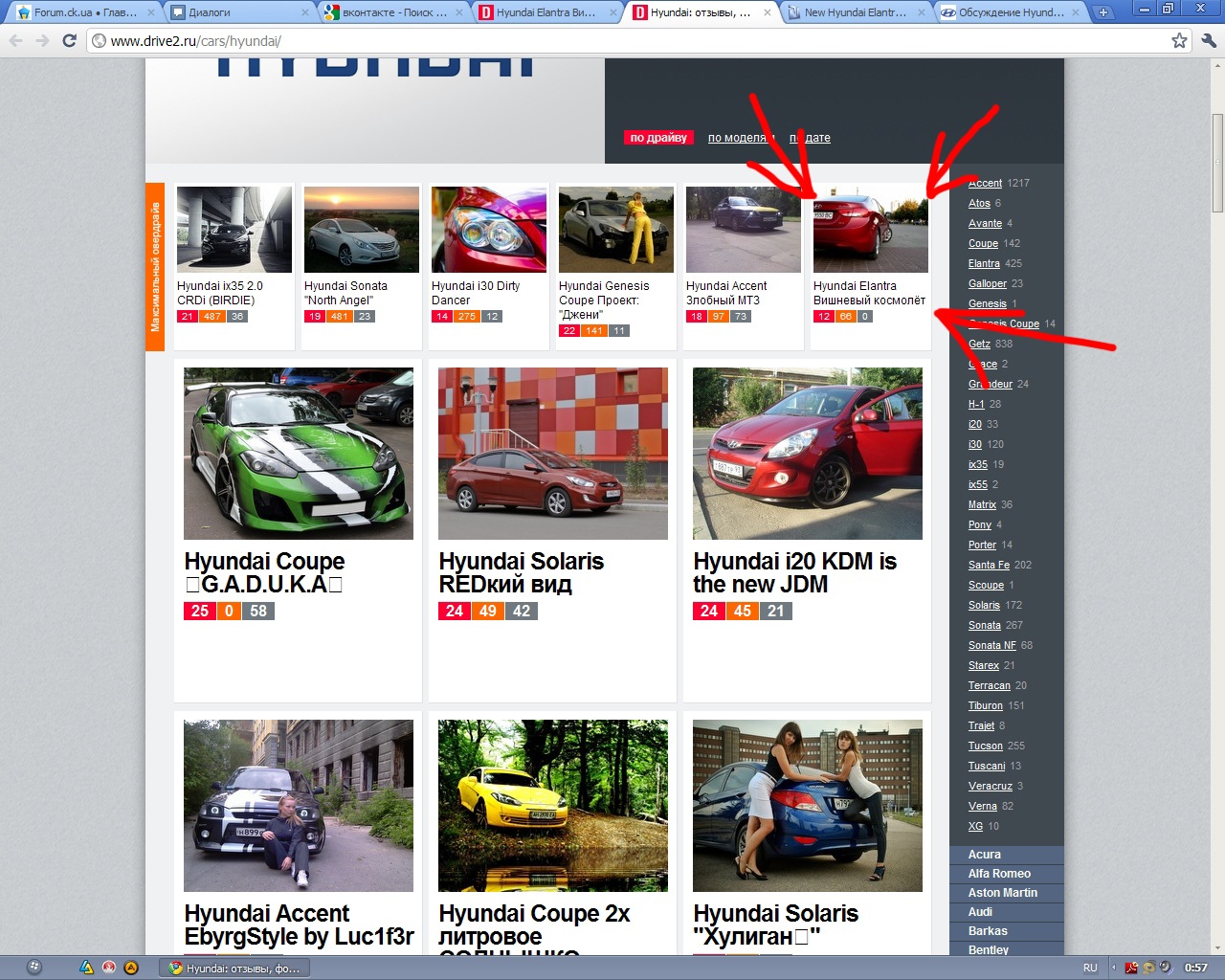This screenshot has height=980, width=1225.
Task: Go to the Barkas brand section
Action: 1007,931
